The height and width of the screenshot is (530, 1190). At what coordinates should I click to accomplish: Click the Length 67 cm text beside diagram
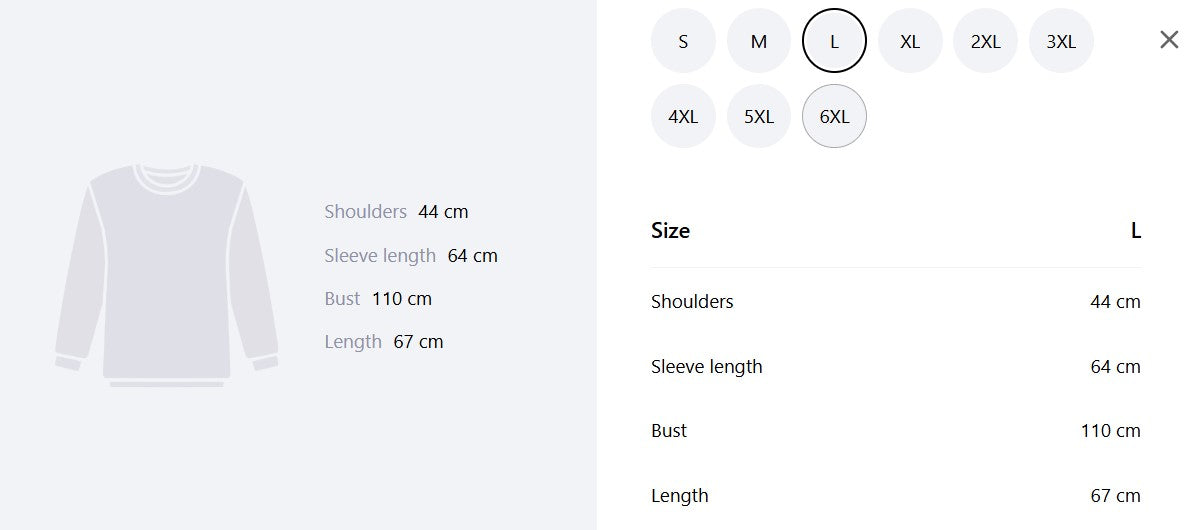[383, 342]
